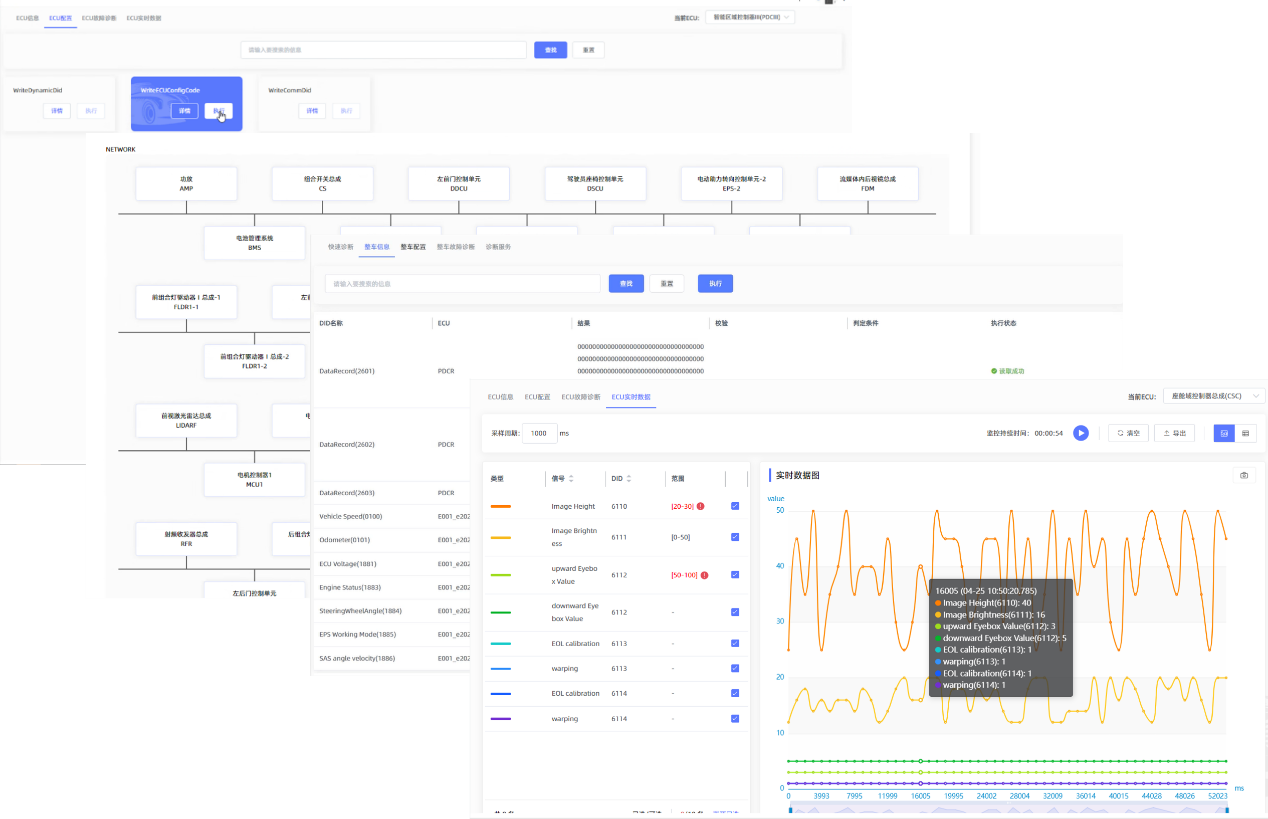1268x819 pixels.
Task: Open 整车故障诊断 tab in vehicle window
Action: [455, 246]
